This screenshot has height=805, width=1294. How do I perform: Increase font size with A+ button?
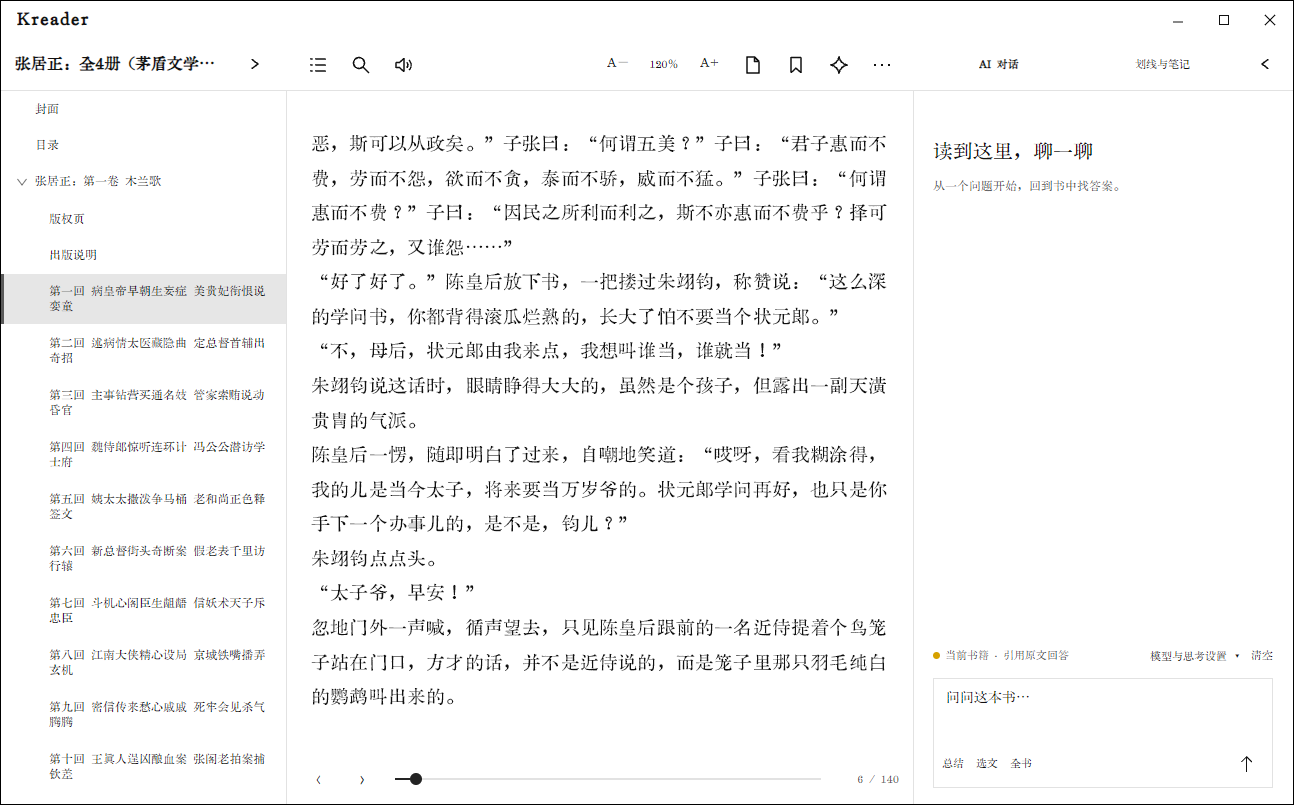[x=709, y=64]
